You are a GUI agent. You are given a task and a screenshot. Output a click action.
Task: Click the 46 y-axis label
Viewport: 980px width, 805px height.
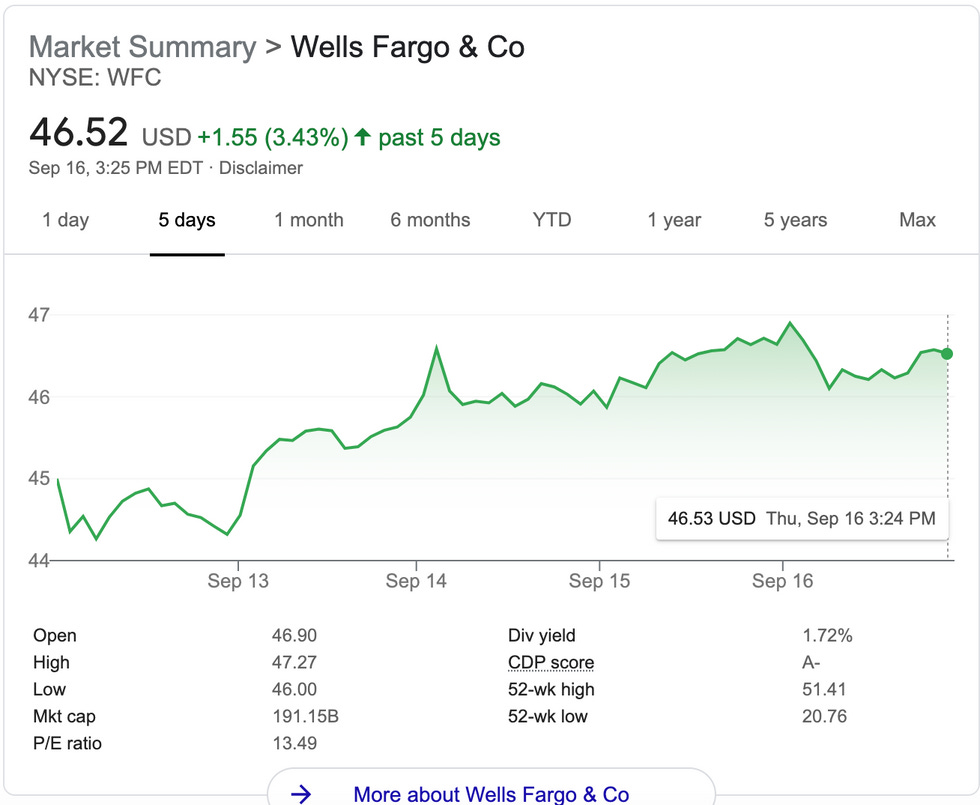coord(39,397)
